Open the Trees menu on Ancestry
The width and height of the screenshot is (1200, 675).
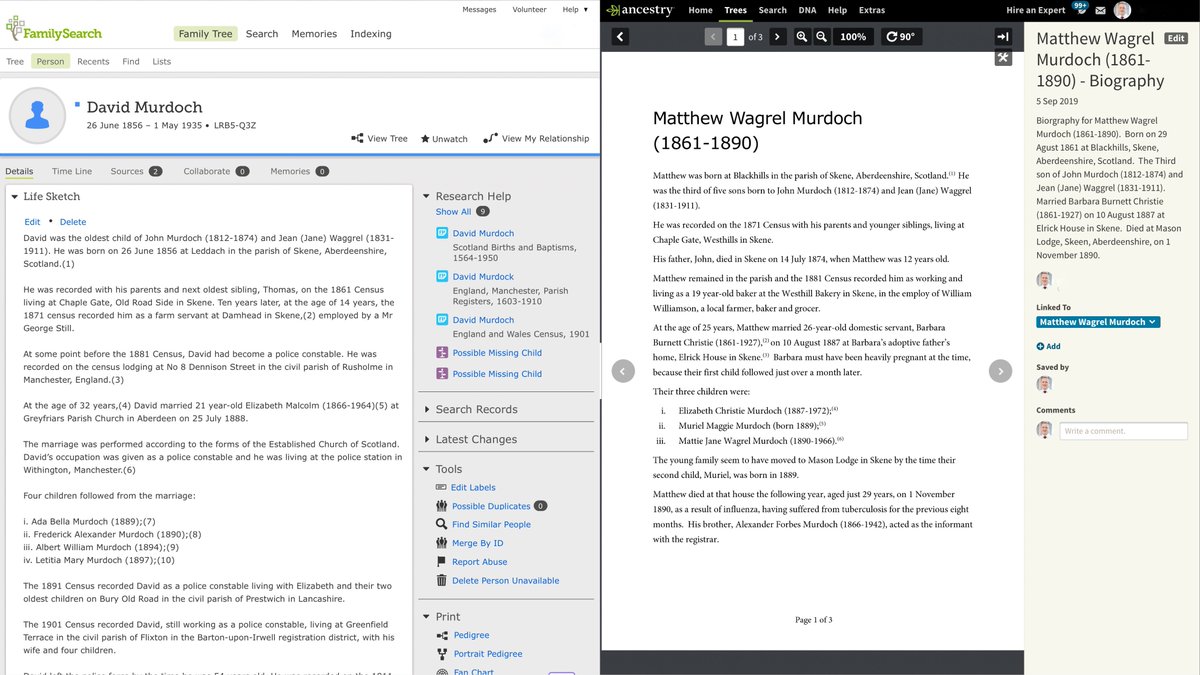point(736,10)
